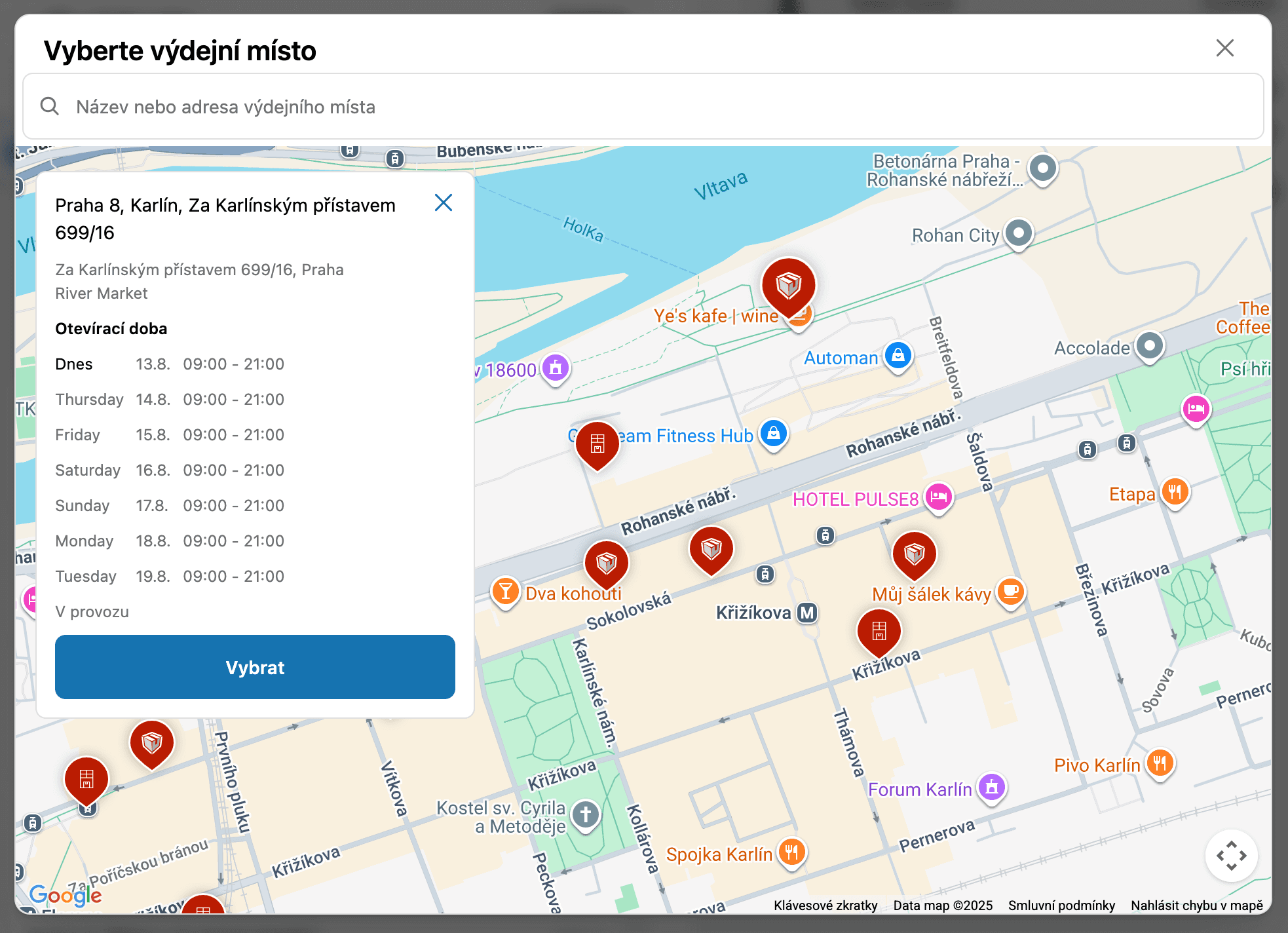
Task: Click the parcel pin above Můj šálek kávy
Action: point(914,554)
